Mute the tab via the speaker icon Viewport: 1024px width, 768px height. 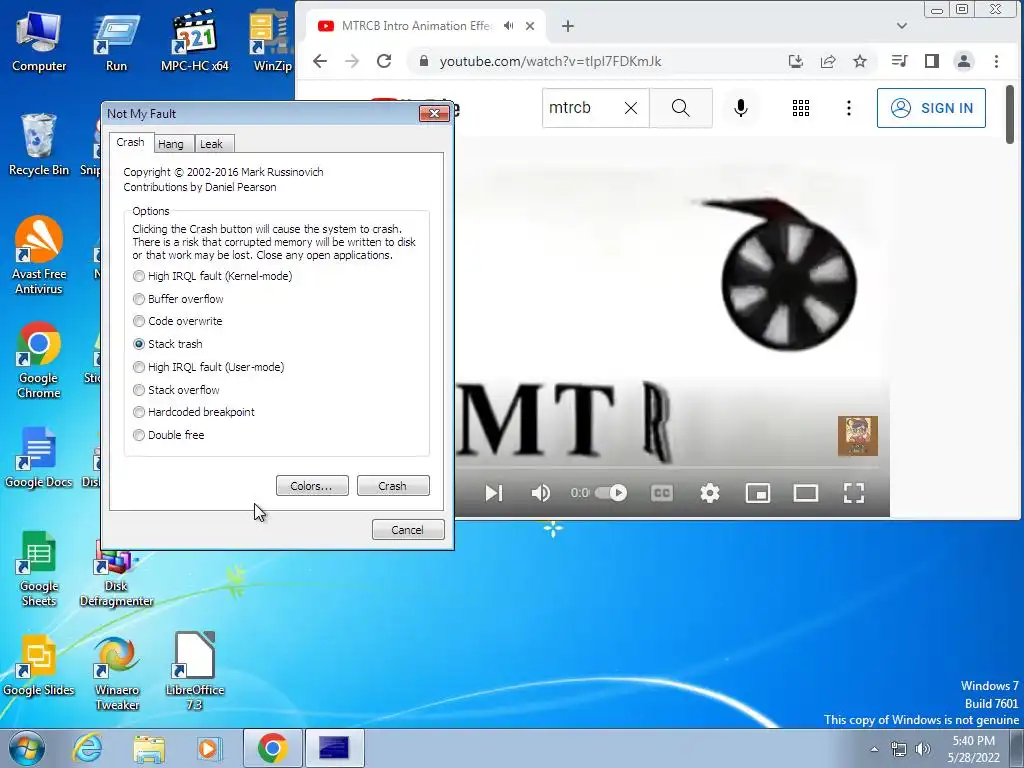pos(509,26)
